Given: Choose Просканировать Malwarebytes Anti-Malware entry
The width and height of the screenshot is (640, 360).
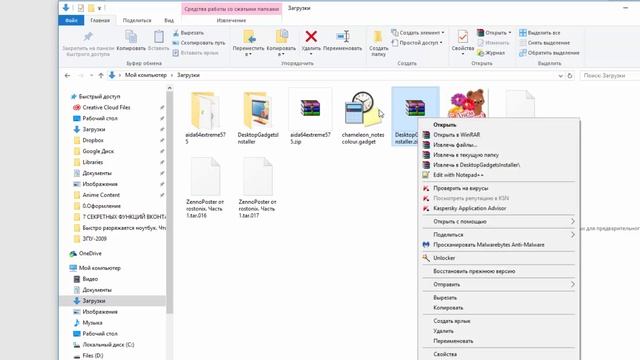Looking at the screenshot, I should pos(498,244).
